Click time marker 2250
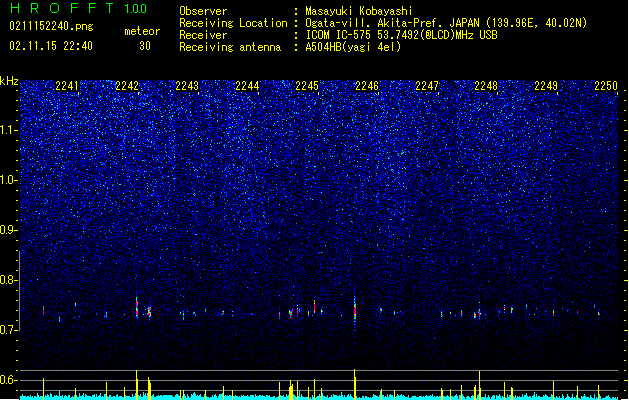 coord(606,86)
